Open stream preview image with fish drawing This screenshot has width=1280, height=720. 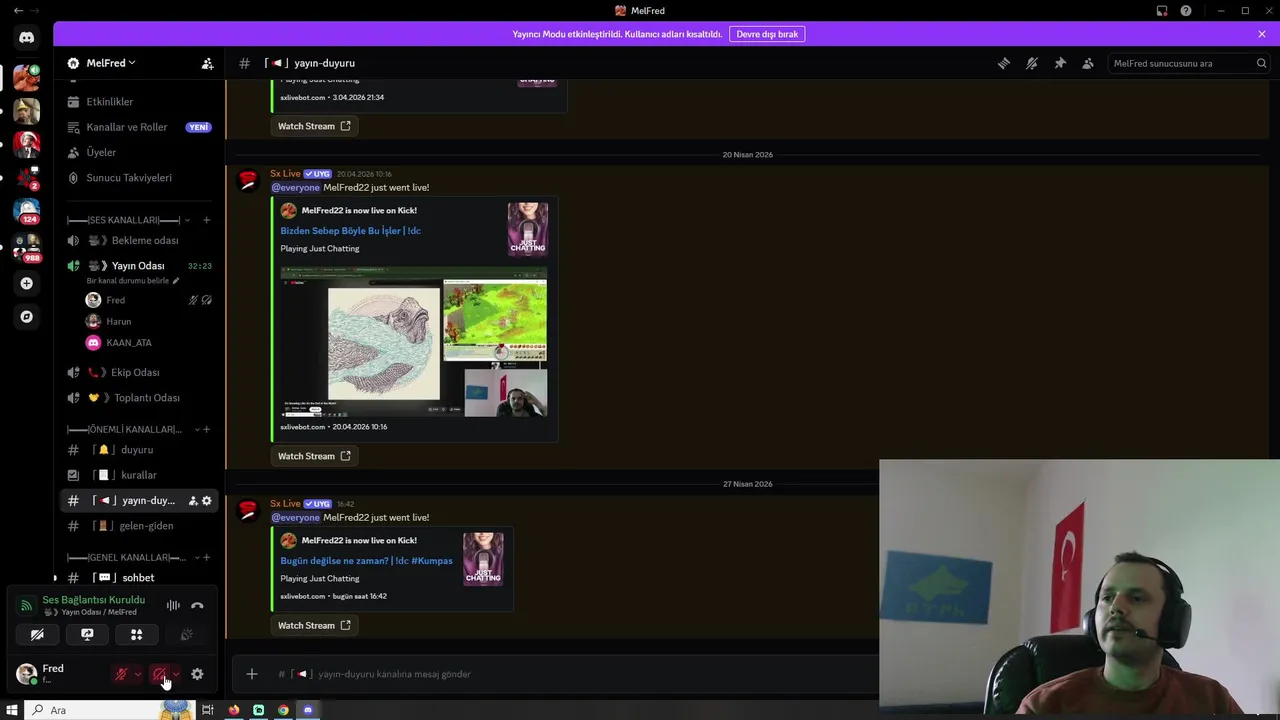click(x=413, y=342)
